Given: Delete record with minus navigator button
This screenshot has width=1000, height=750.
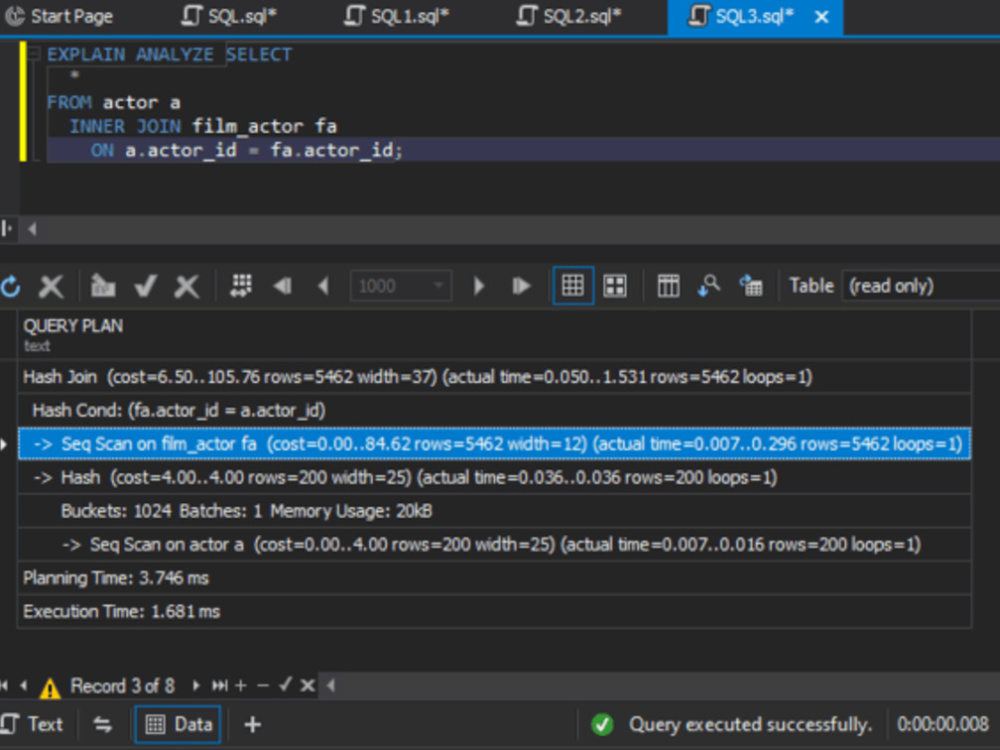Looking at the screenshot, I should (x=263, y=686).
